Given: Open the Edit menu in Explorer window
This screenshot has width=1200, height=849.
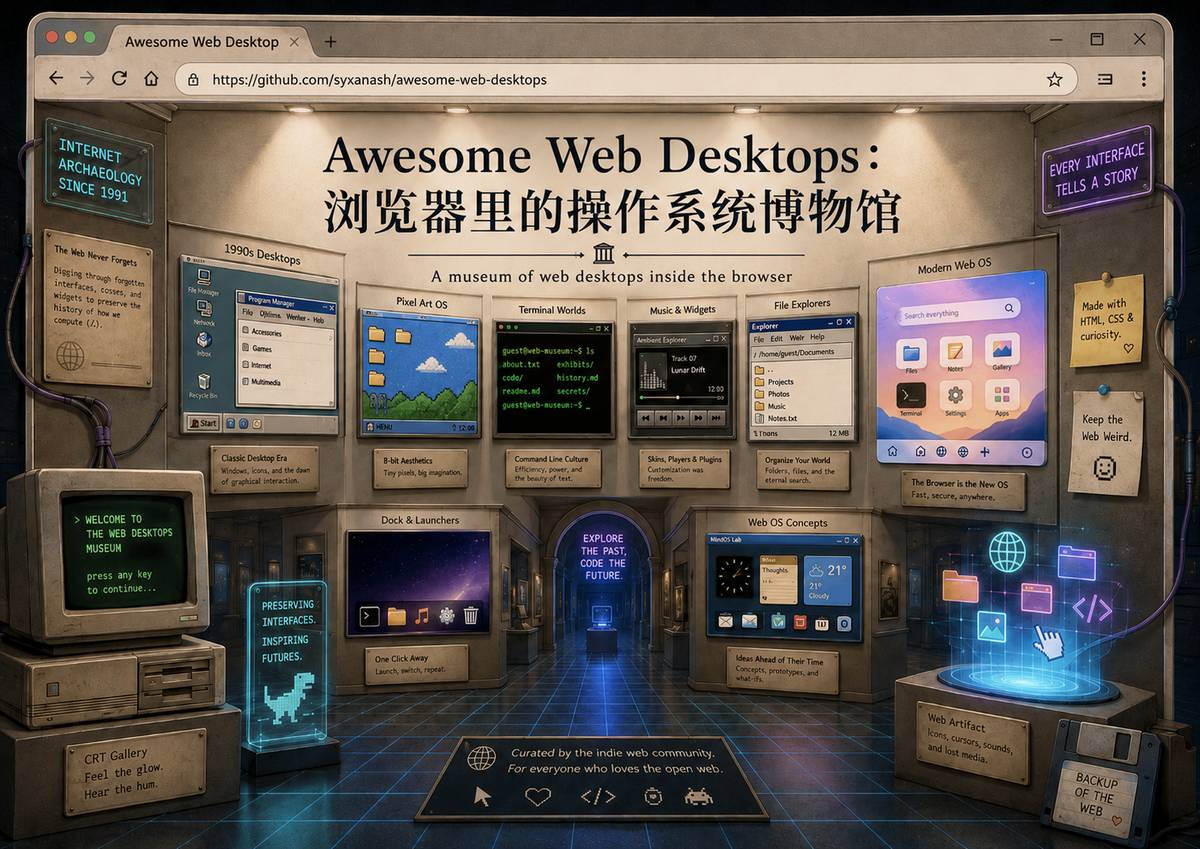Looking at the screenshot, I should pos(778,339).
